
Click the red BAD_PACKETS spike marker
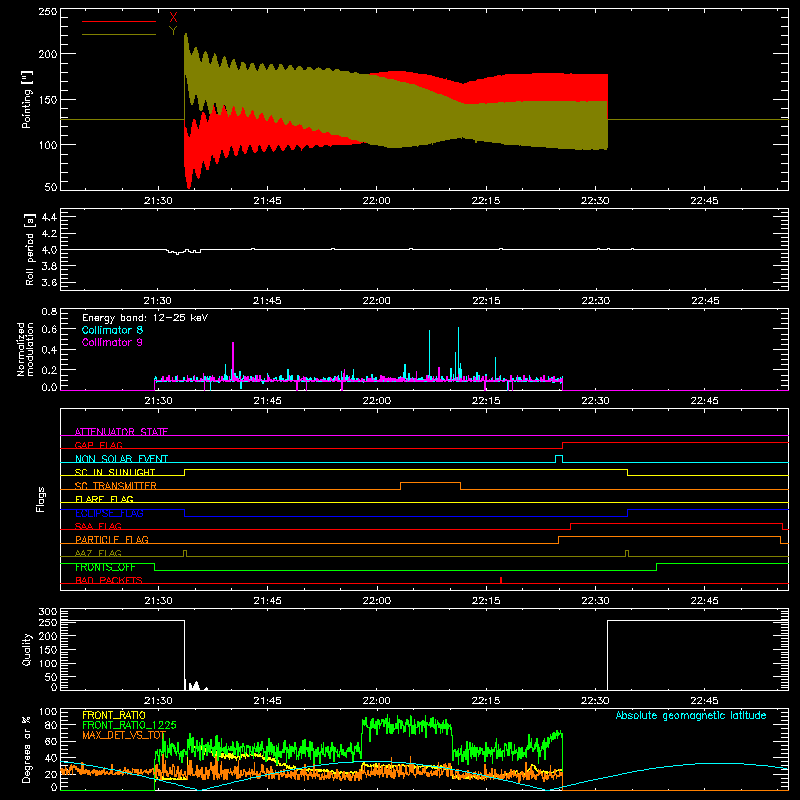(x=501, y=580)
